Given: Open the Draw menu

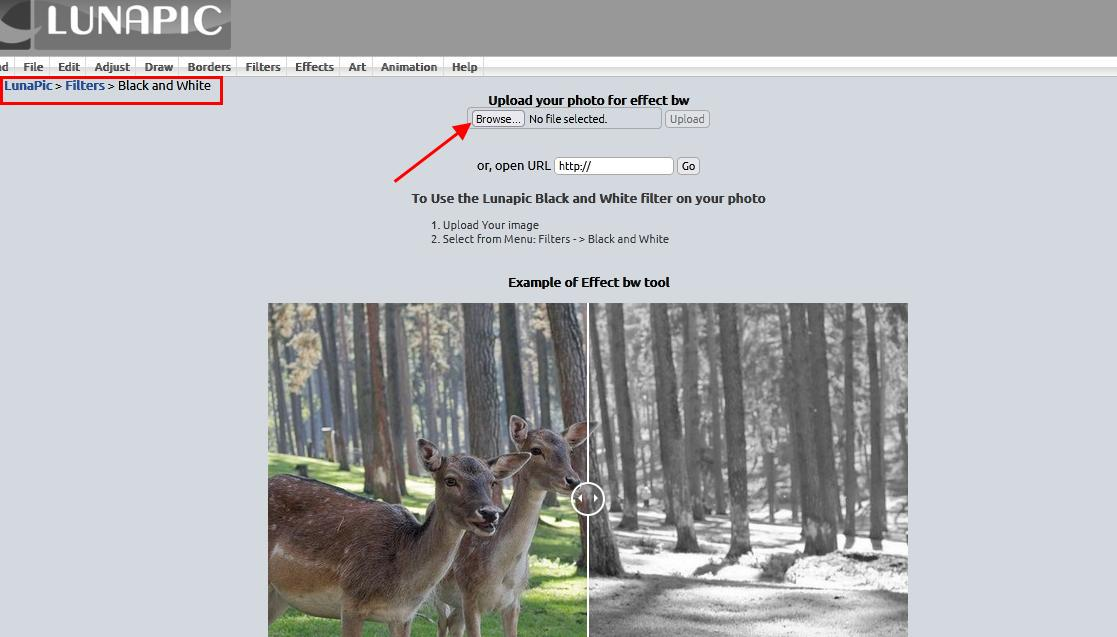Looking at the screenshot, I should click(158, 67).
